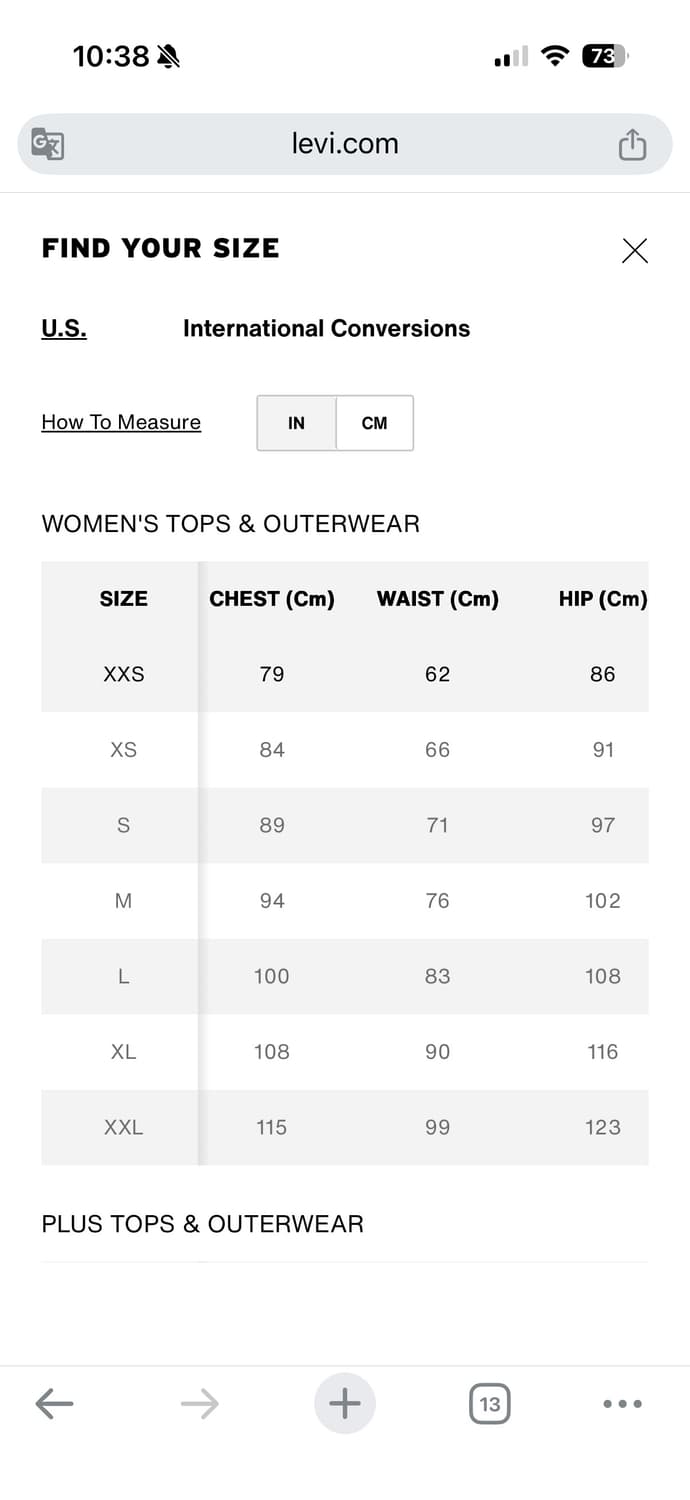The image size is (690, 1500).
Task: Open the three-dot browser menu
Action: 622,1404
